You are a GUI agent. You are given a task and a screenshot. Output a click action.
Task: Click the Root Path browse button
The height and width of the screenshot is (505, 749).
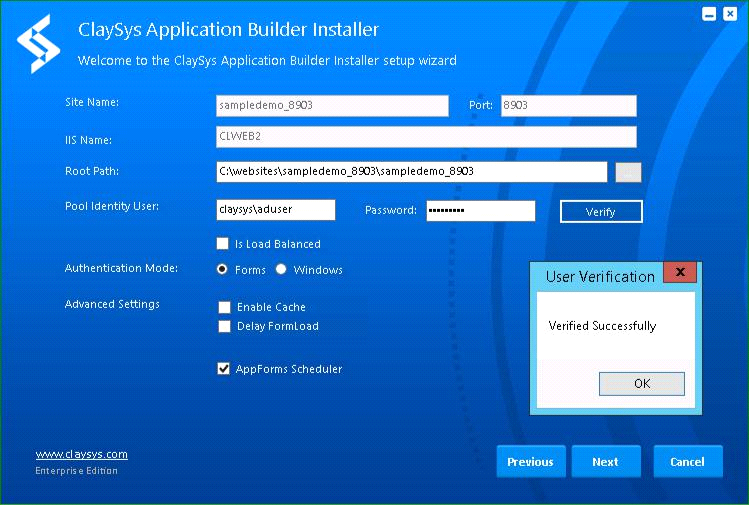pyautogui.click(x=628, y=172)
